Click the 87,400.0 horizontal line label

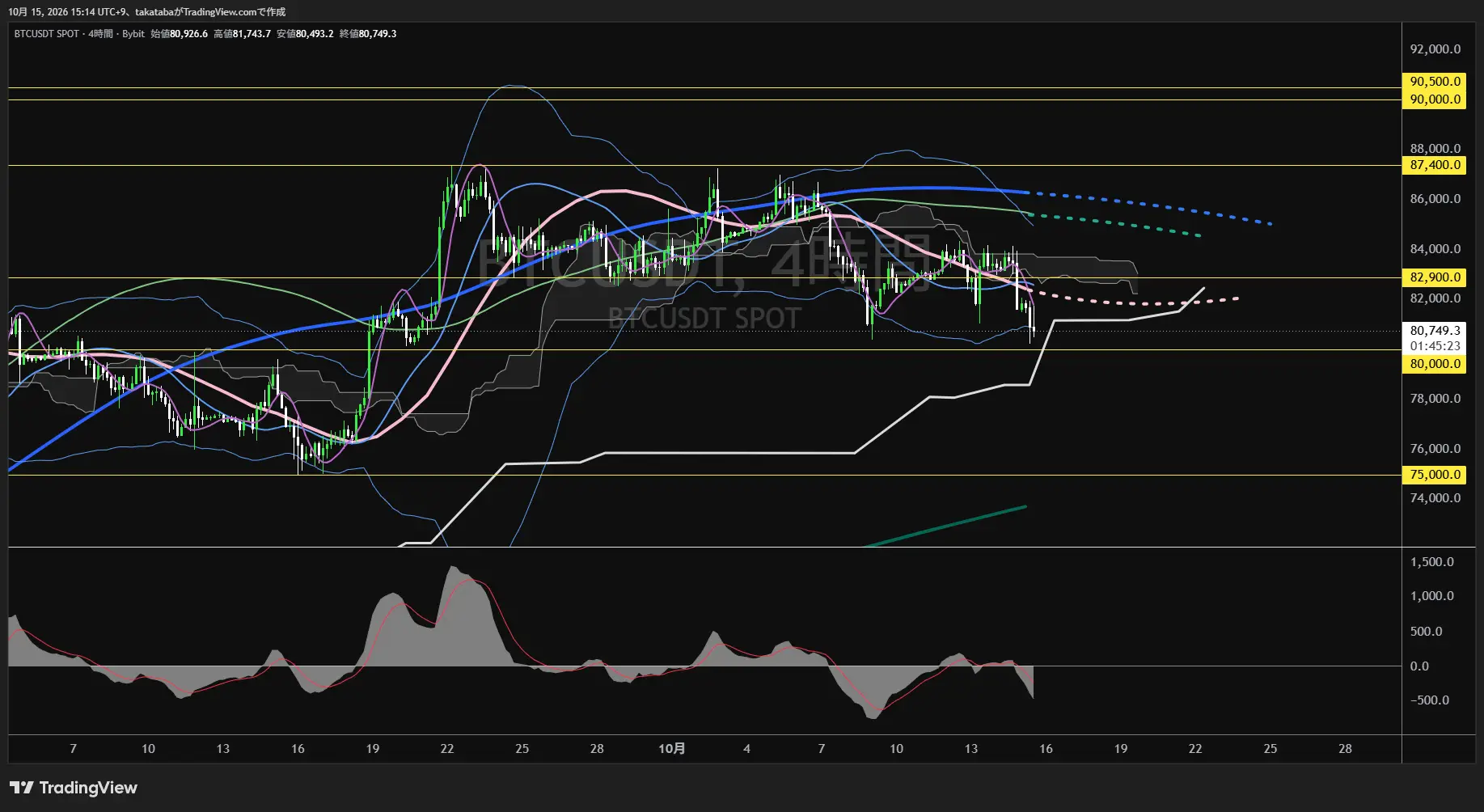click(x=1435, y=165)
